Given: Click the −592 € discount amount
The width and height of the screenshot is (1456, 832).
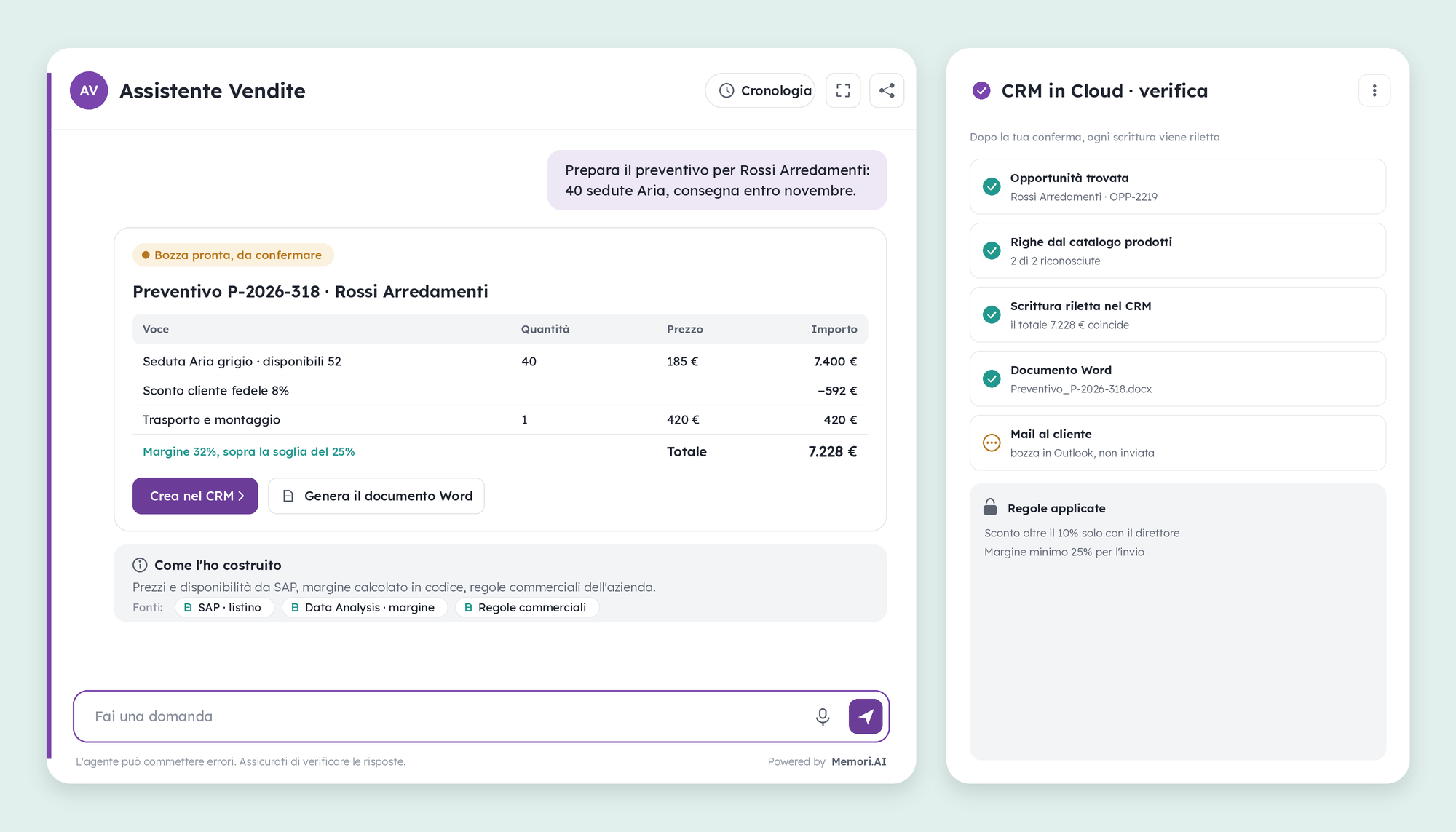Looking at the screenshot, I should click(837, 390).
